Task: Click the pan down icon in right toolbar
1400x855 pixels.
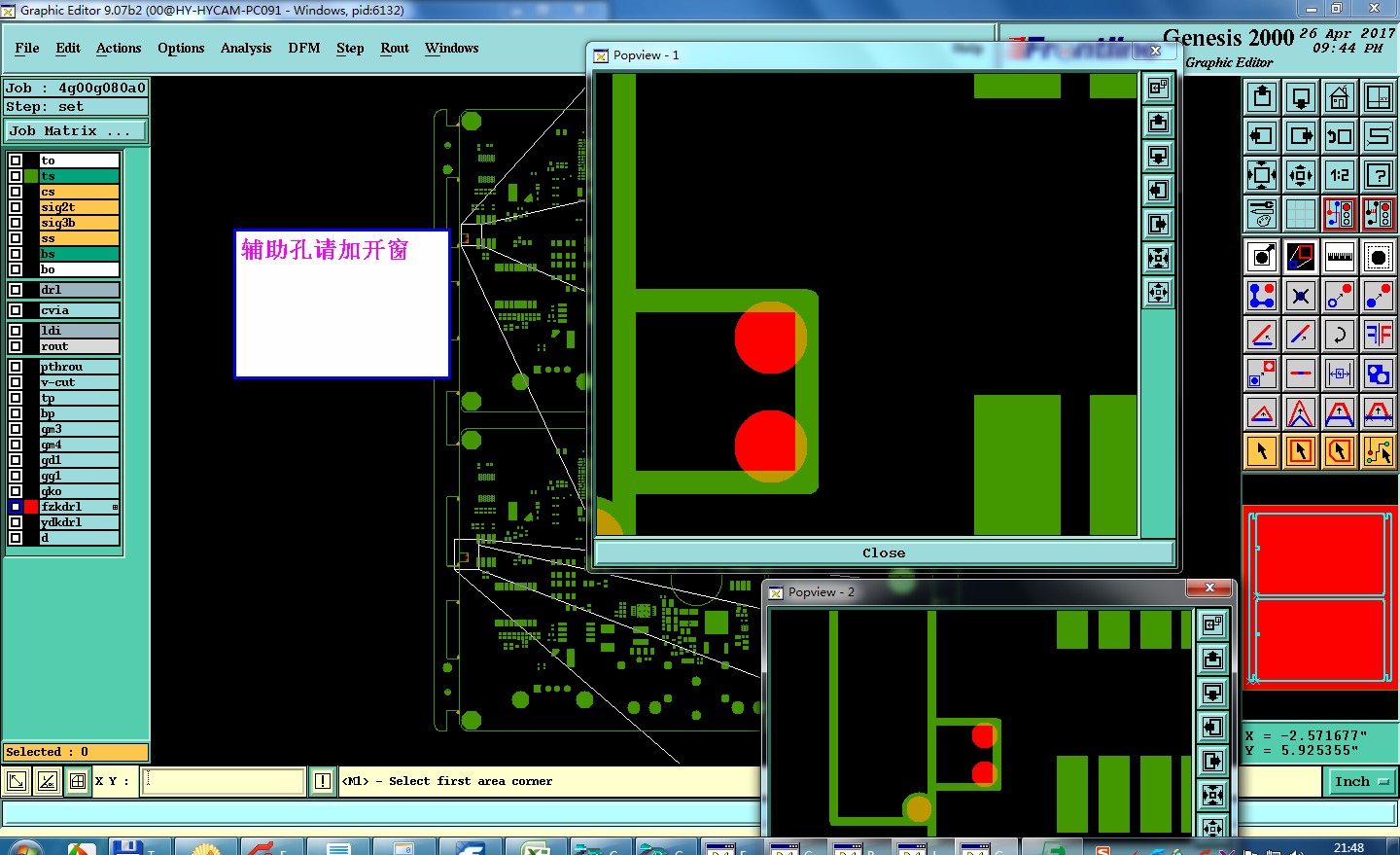Action: coord(1301,97)
